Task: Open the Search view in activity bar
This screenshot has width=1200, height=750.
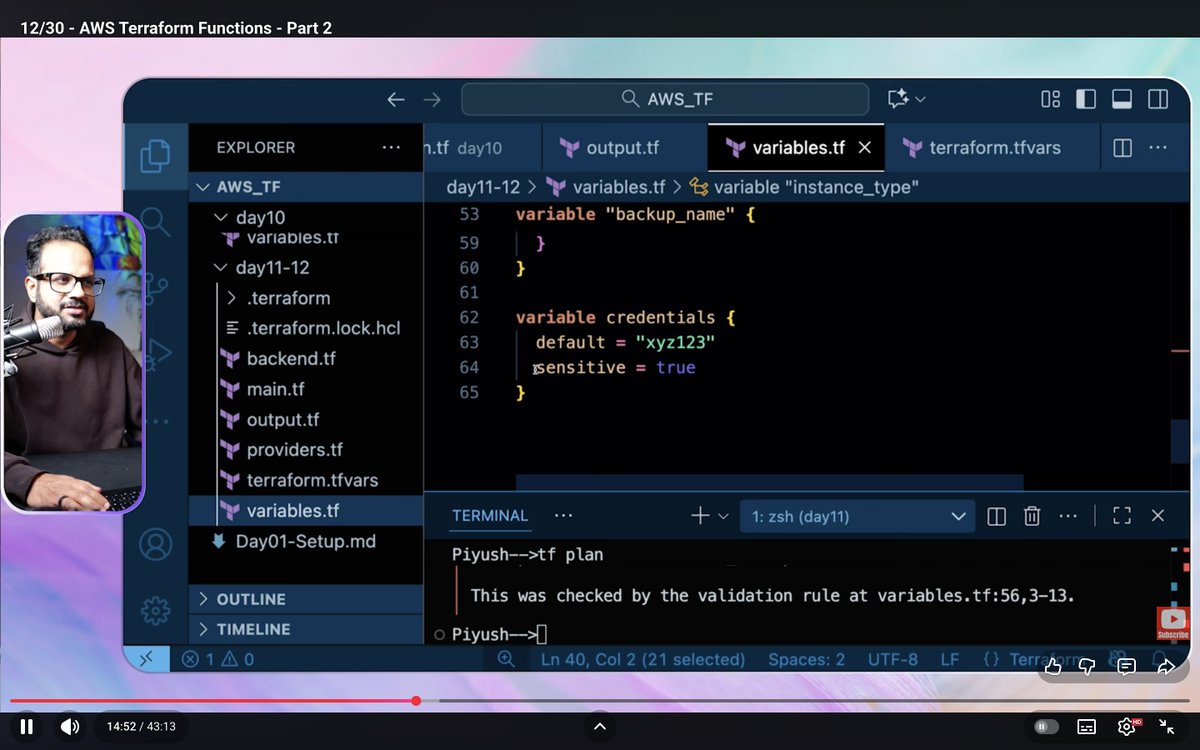Action: pyautogui.click(x=155, y=221)
